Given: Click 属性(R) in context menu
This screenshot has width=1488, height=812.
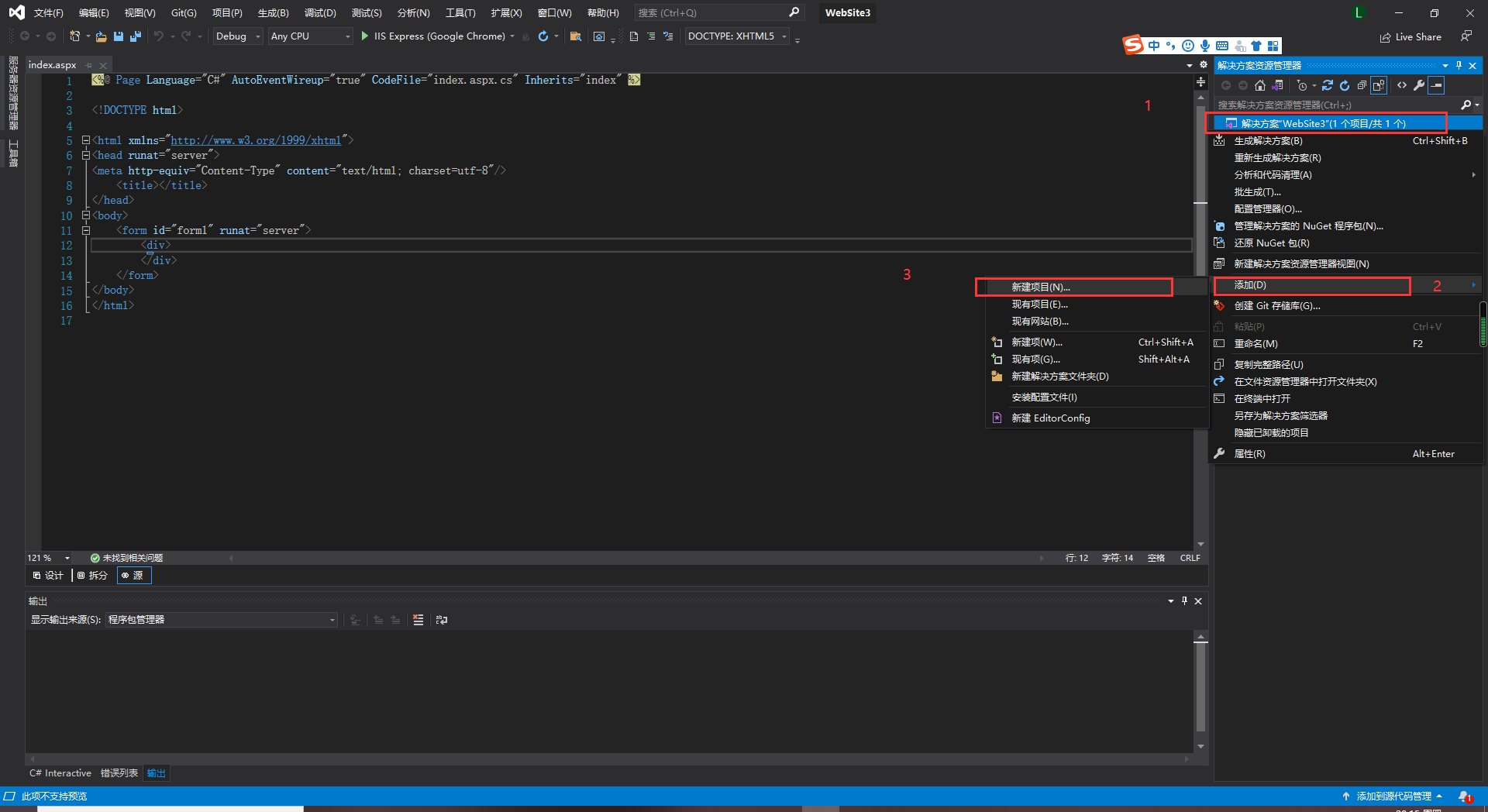Looking at the screenshot, I should [x=1347, y=454].
